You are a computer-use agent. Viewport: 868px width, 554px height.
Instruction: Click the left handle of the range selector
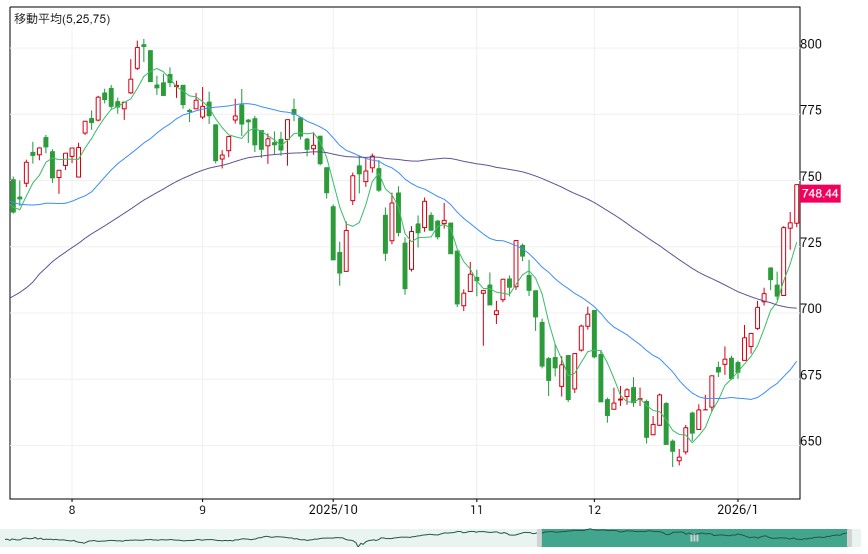click(539, 538)
